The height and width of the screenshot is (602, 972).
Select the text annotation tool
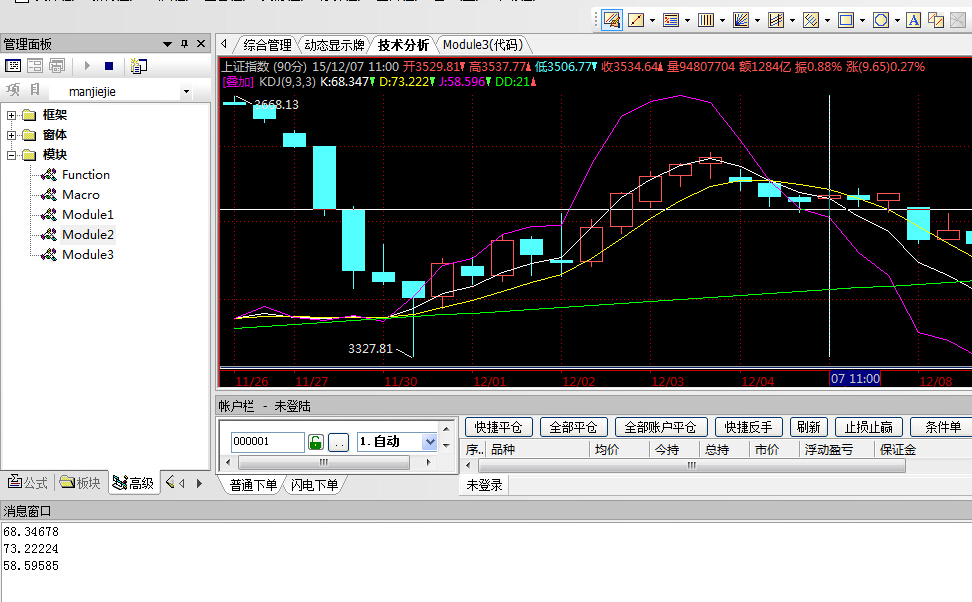(x=913, y=20)
